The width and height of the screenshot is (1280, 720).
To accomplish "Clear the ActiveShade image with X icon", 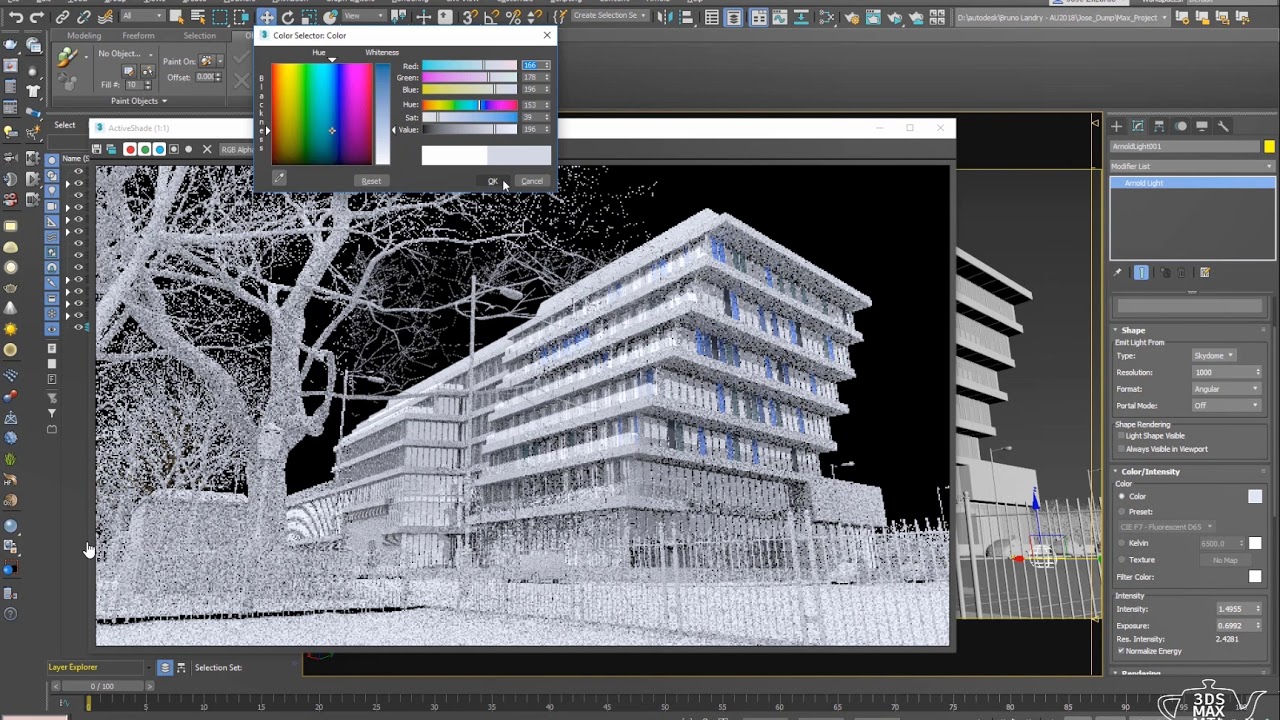I will [207, 149].
